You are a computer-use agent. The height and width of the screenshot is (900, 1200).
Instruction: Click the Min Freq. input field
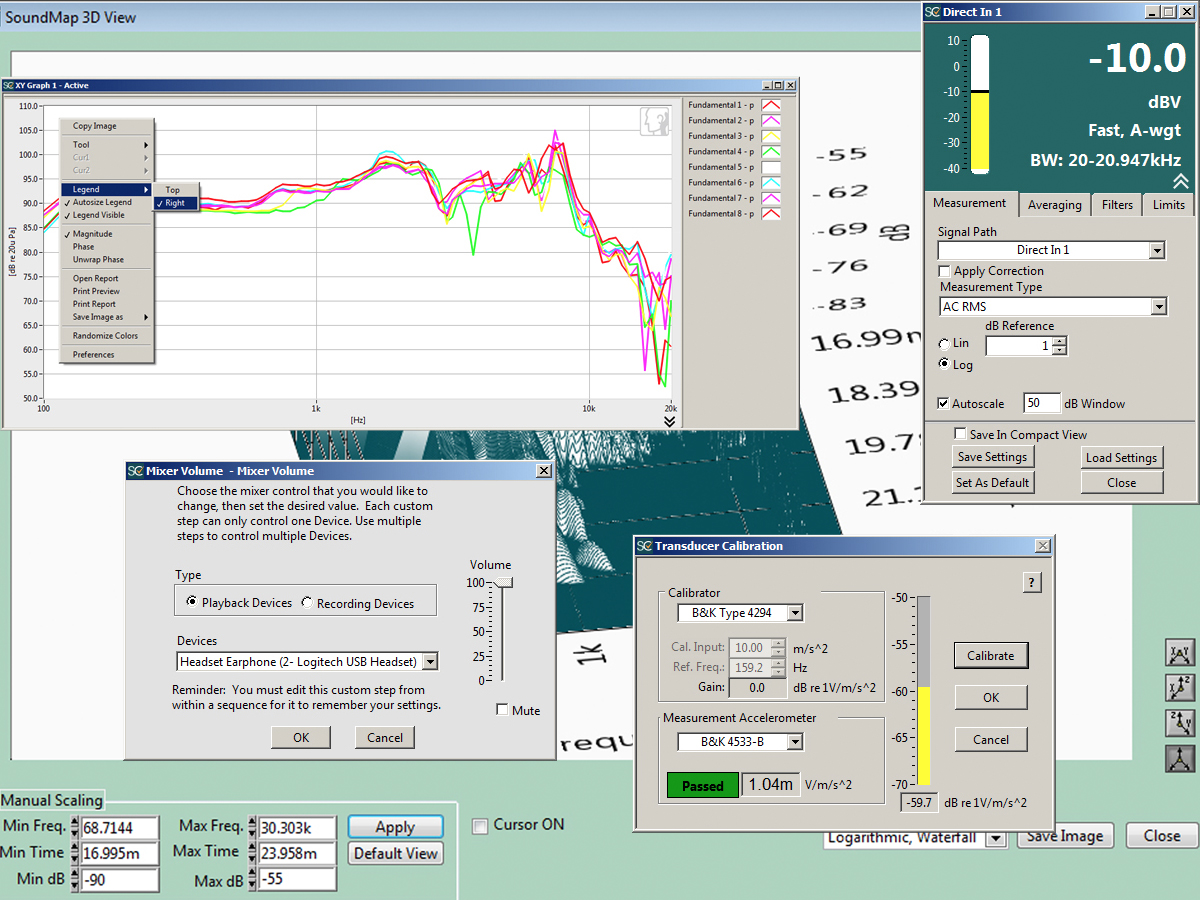pyautogui.click(x=119, y=828)
